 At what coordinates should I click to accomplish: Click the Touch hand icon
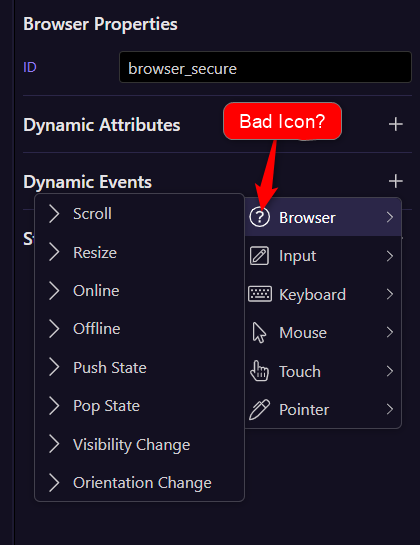(259, 371)
